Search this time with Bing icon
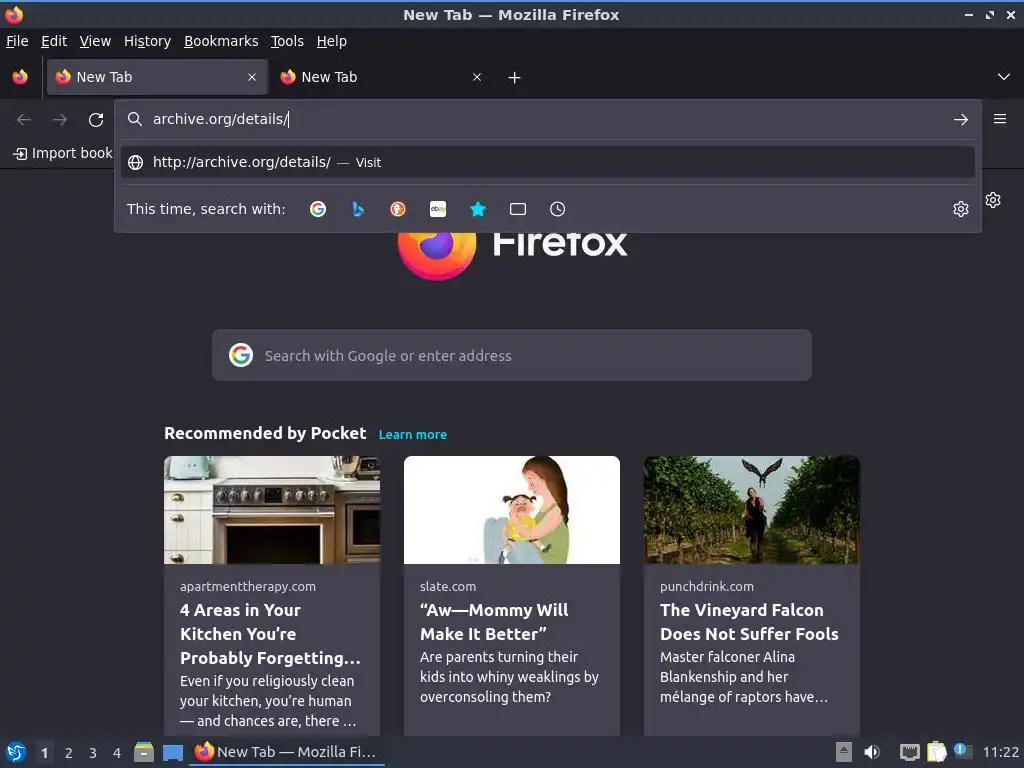Image resolution: width=1024 pixels, height=768 pixels. pos(358,209)
